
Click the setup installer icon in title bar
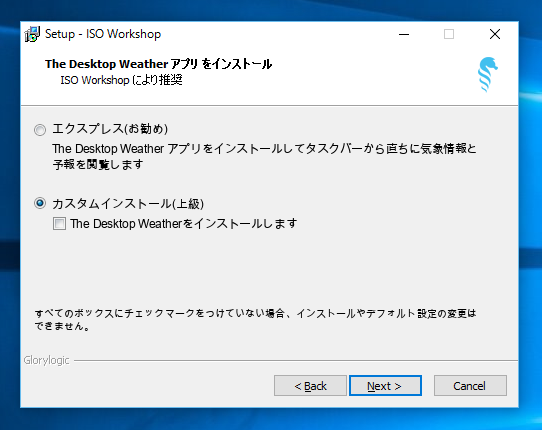(32, 34)
